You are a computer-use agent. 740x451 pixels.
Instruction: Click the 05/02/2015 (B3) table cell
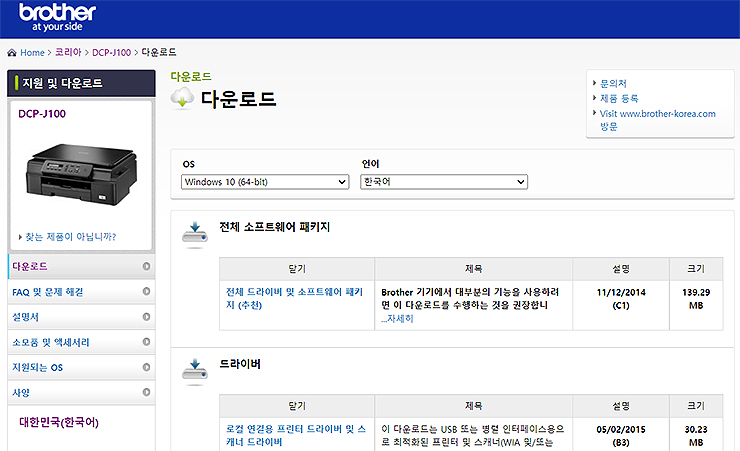[x=621, y=436]
